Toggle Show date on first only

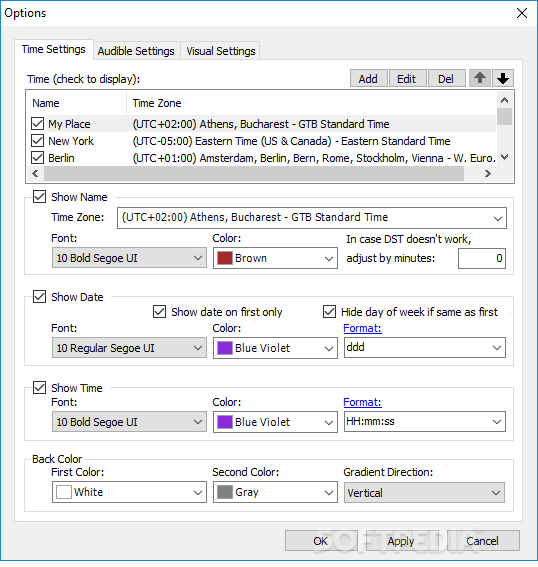coord(159,312)
